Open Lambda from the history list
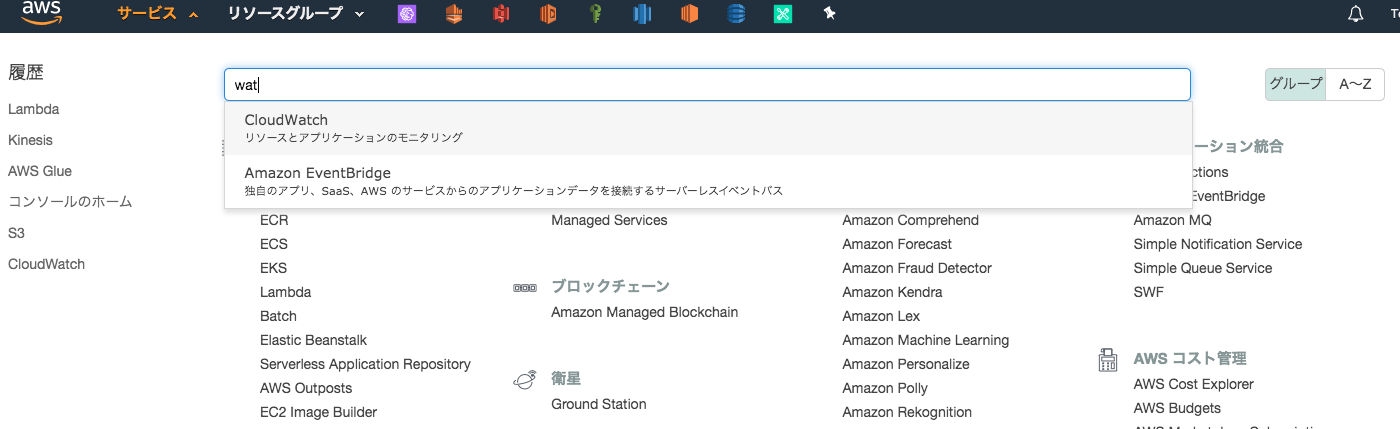The width and height of the screenshot is (1400, 429). (x=33, y=109)
